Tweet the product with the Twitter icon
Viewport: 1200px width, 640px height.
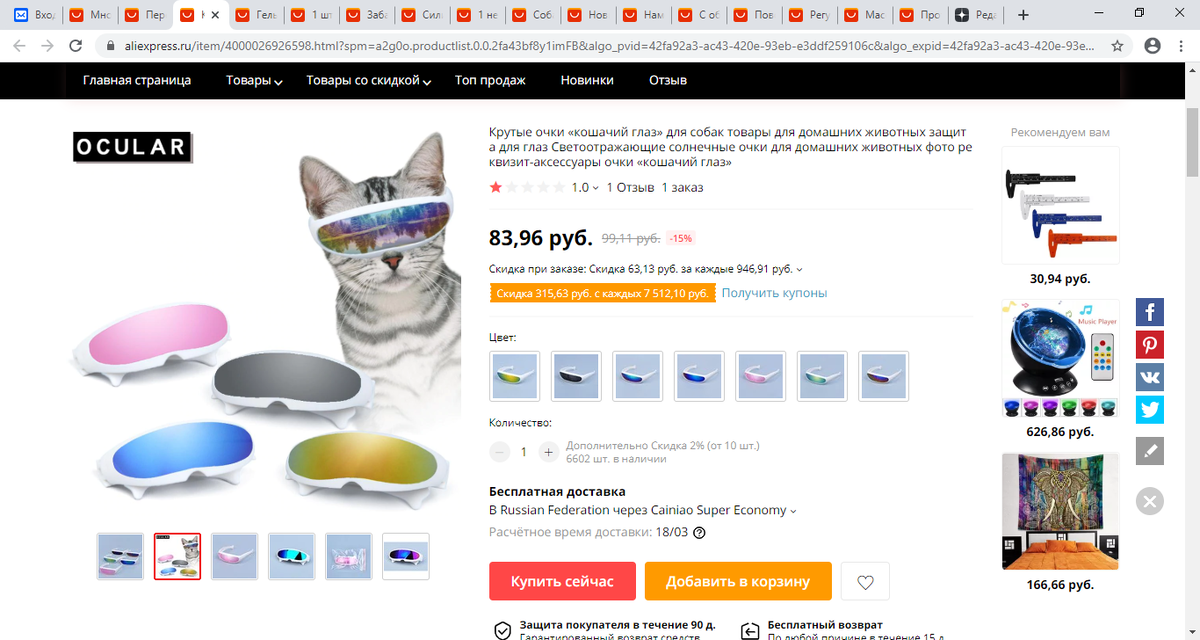click(1150, 410)
